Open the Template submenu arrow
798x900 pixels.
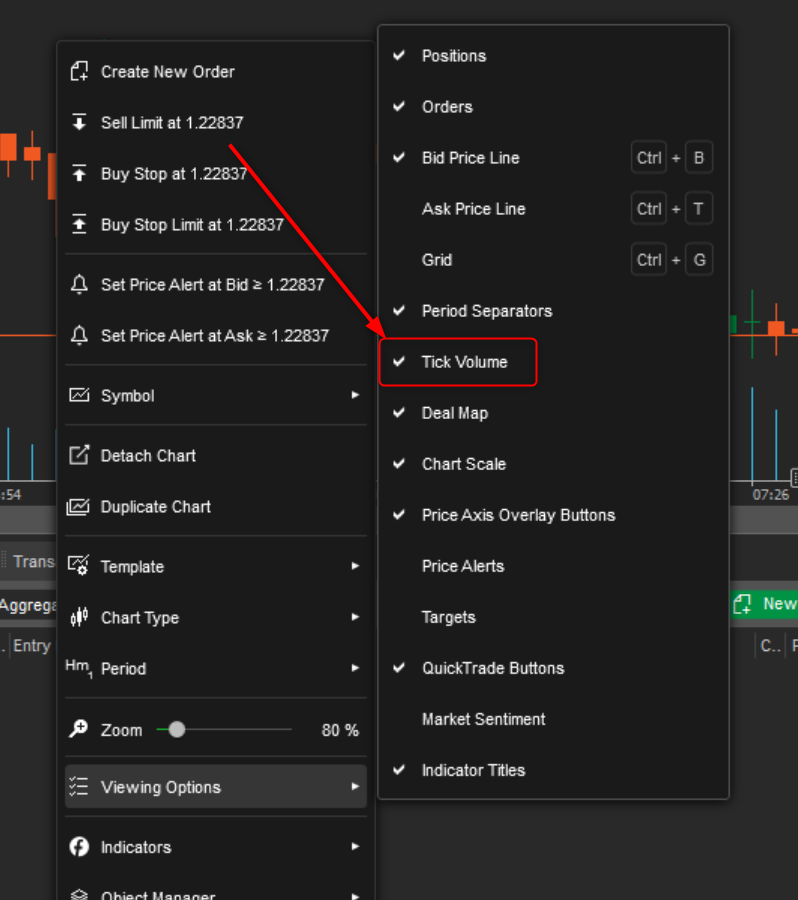354,567
